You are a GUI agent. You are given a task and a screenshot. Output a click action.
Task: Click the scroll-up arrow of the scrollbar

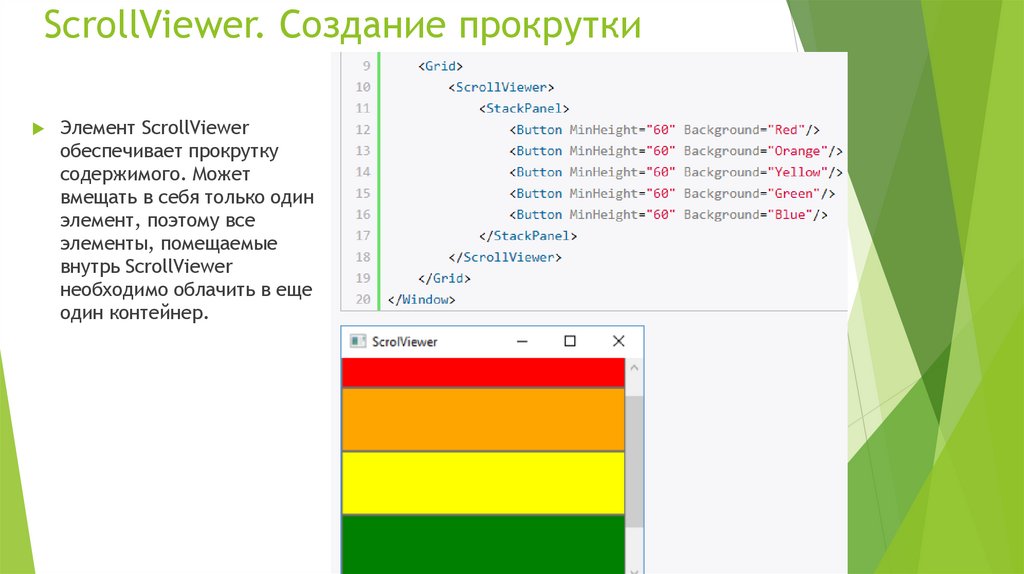[634, 368]
